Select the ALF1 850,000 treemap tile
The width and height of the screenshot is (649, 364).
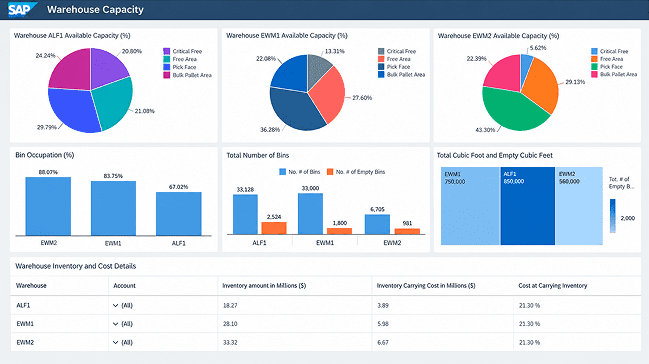[528, 206]
